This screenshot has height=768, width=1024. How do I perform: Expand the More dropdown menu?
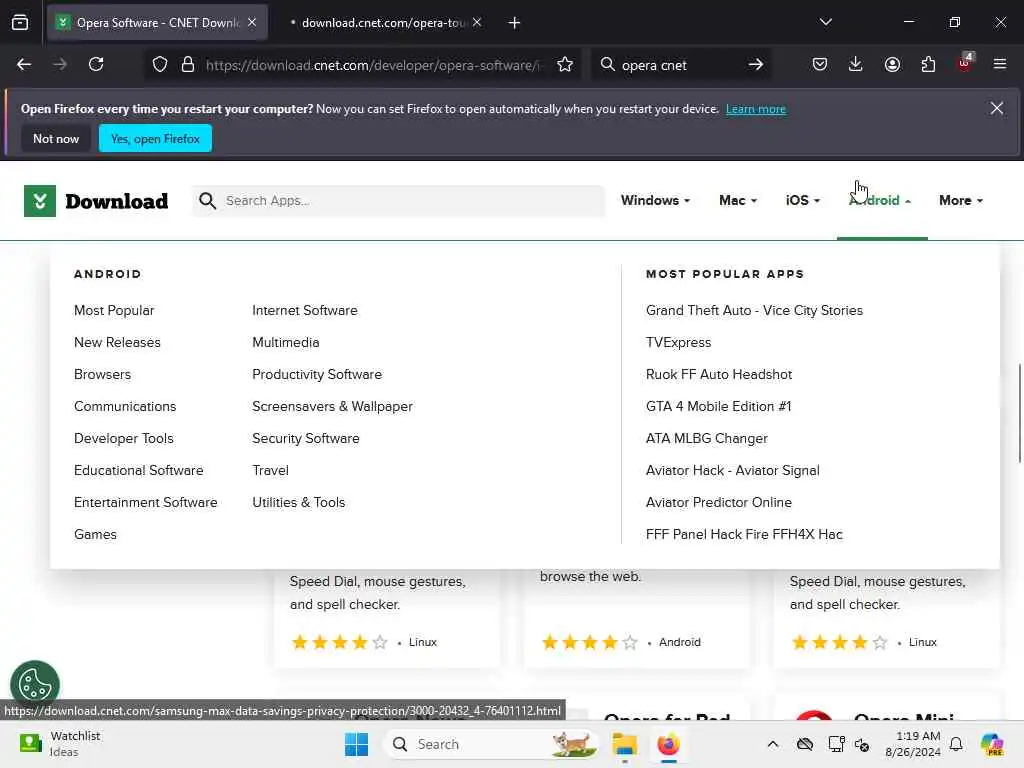tap(961, 200)
